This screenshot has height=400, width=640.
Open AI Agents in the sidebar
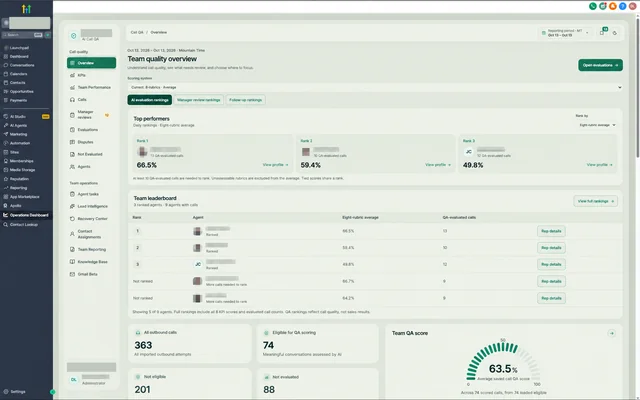(18, 126)
